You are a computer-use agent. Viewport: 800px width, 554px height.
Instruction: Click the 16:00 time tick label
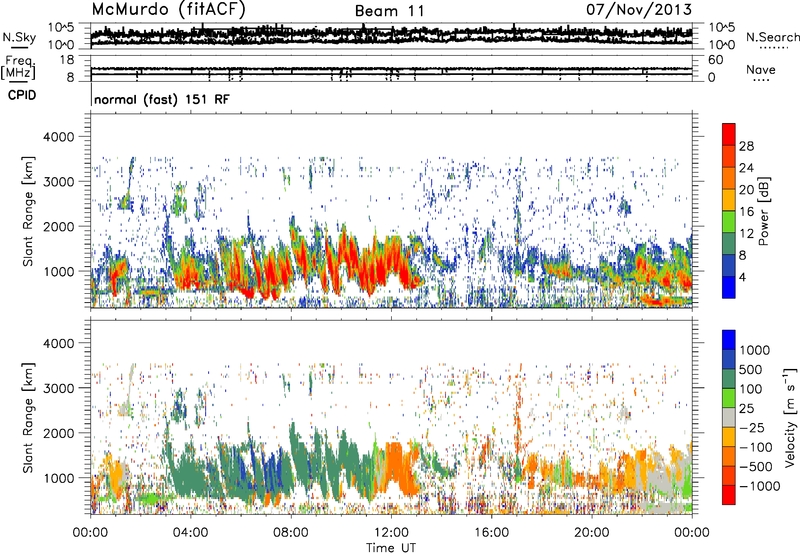pos(491,533)
